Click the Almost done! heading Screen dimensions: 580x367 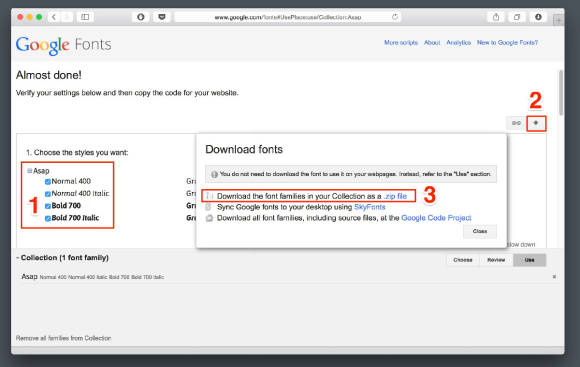[48, 75]
